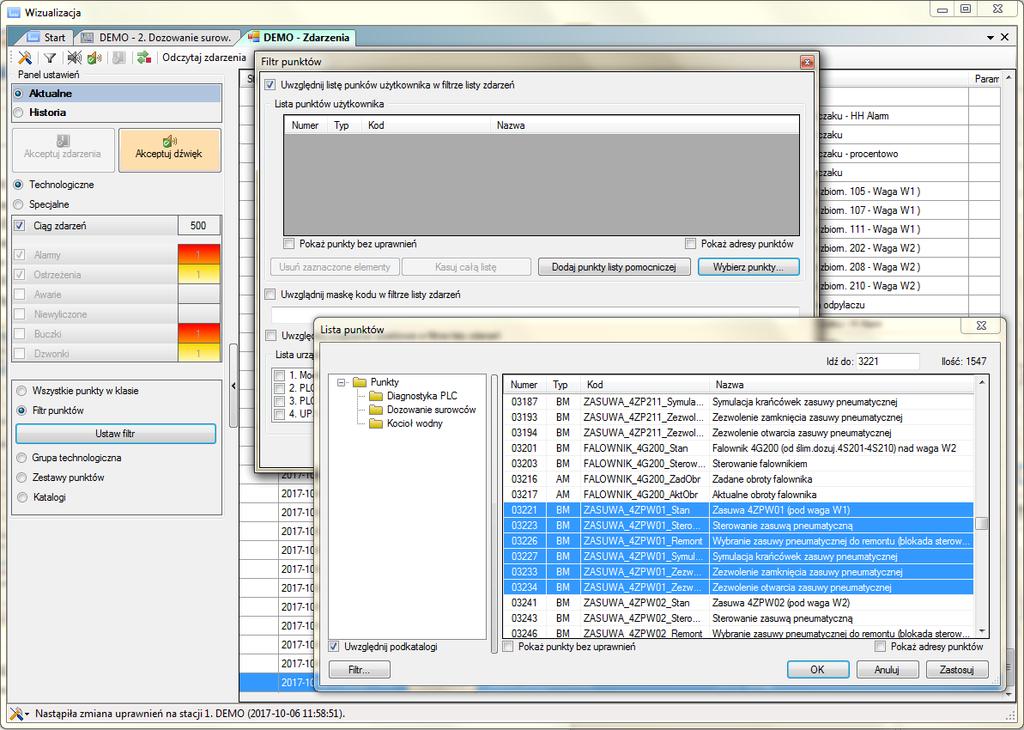Collapse settings panel with side arrow

(x=233, y=386)
